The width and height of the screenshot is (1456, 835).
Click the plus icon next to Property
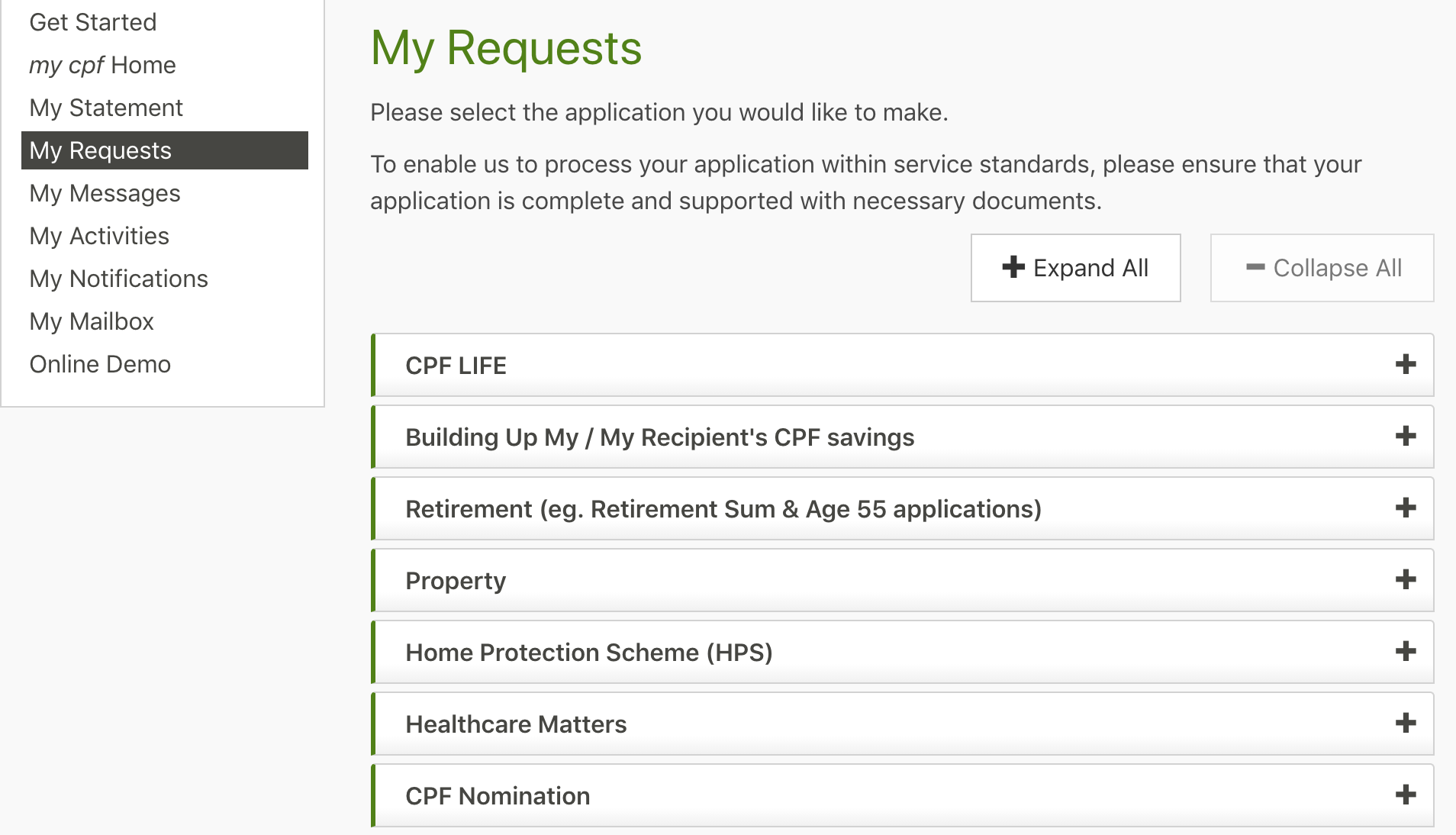[x=1406, y=580]
